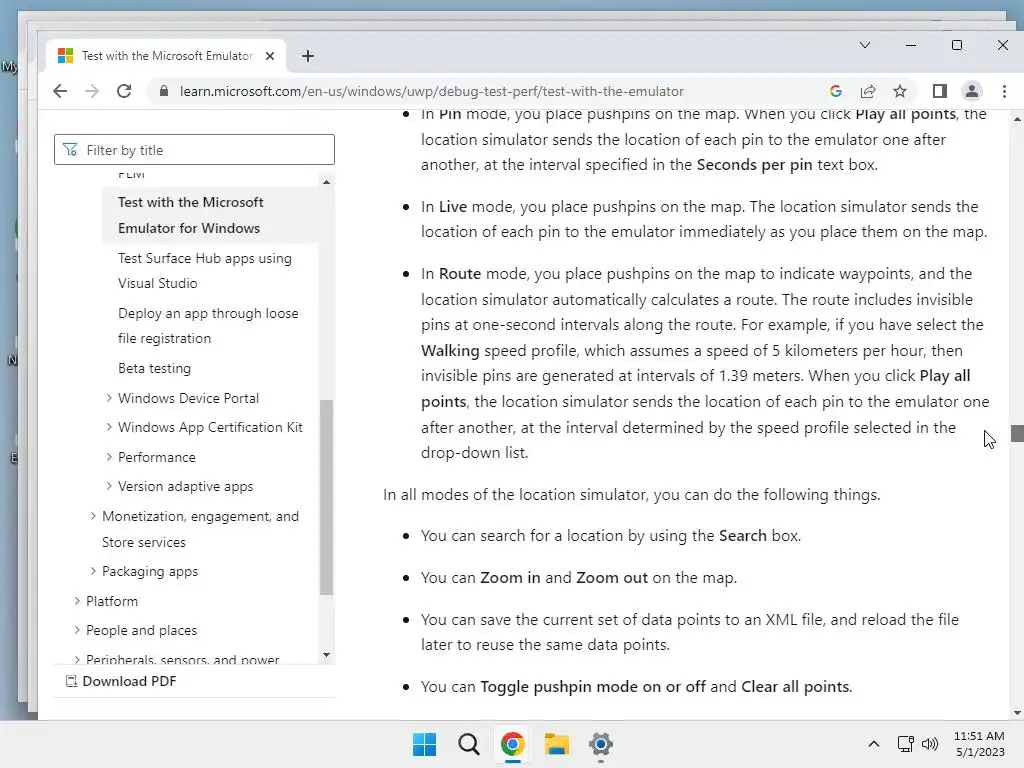
Task: Click 'Seconds per pin' bold text
Action: (754, 165)
